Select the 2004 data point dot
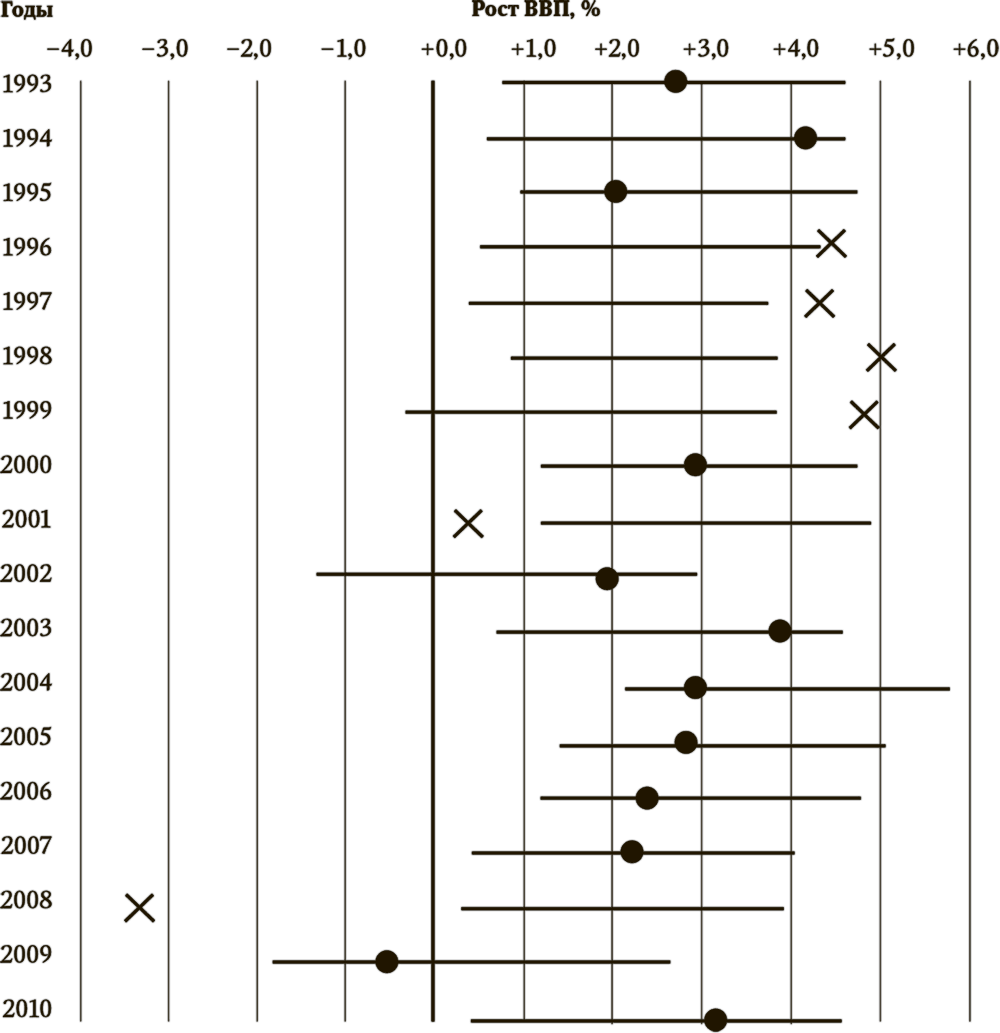This screenshot has height=1033, width=1000. [695, 688]
